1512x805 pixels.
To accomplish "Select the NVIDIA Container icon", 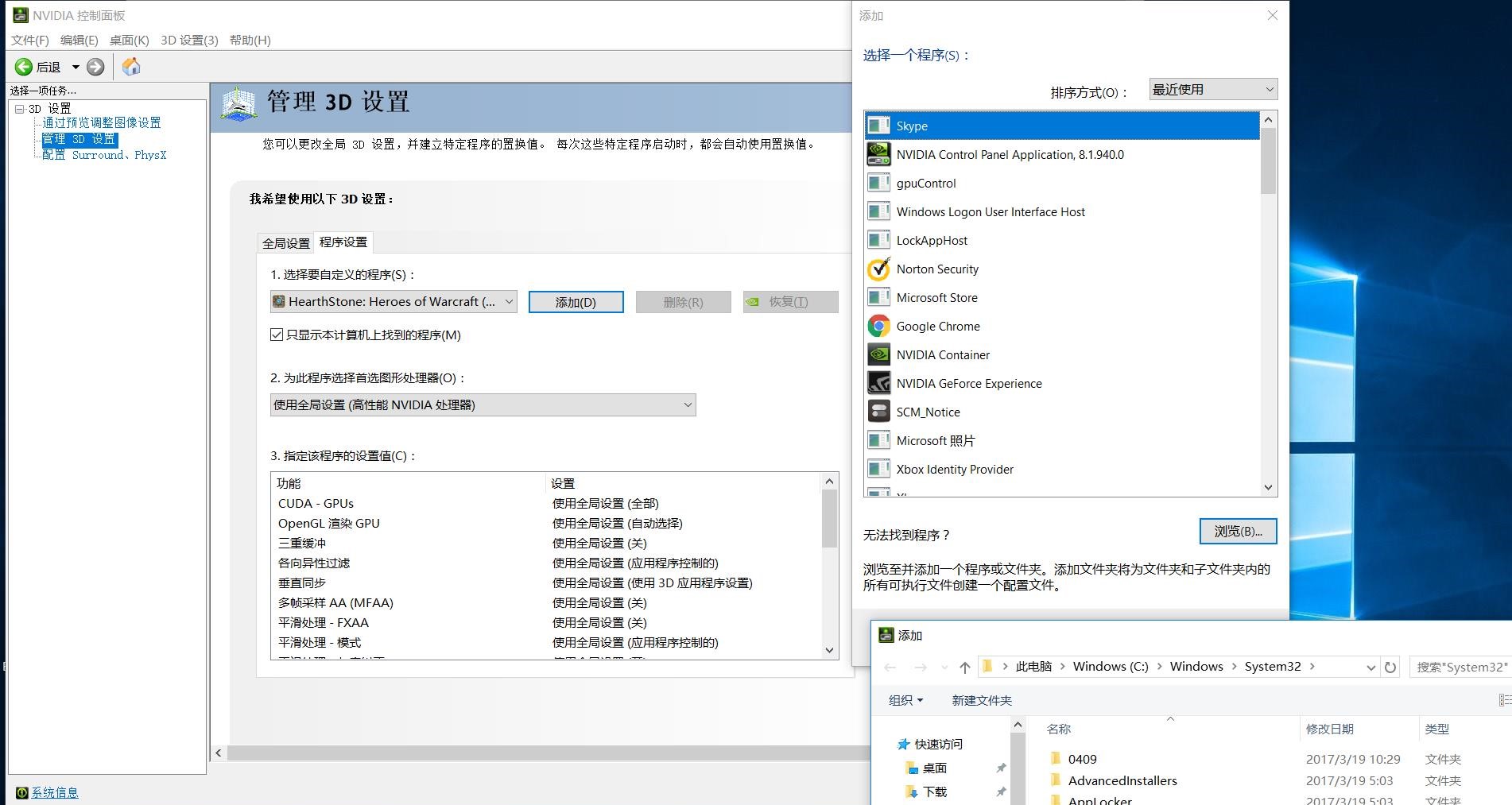I will point(878,354).
